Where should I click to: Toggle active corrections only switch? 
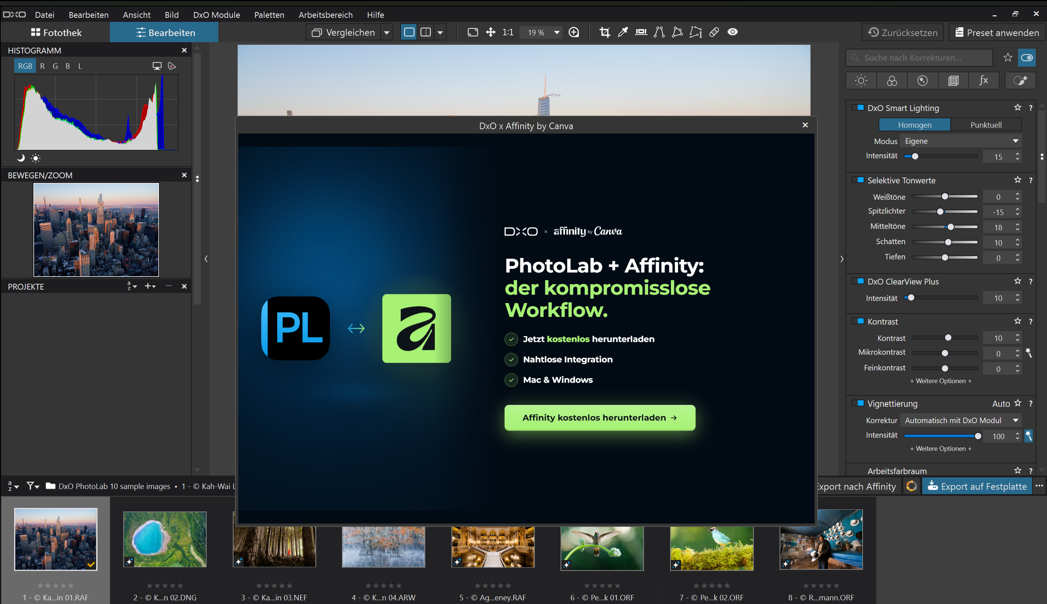pos(1027,57)
